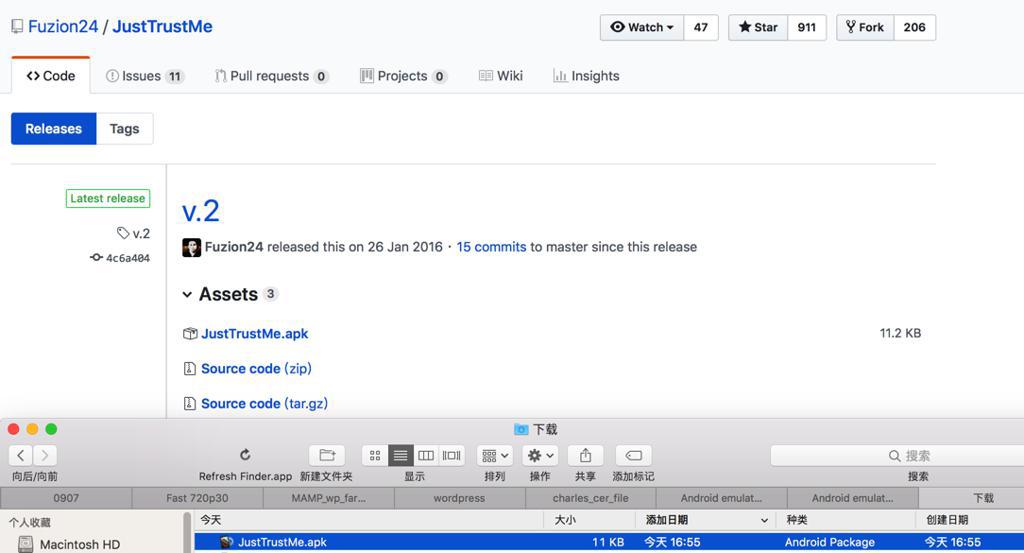1024x553 pixels.
Task: Click the 今天 group header in Finder
Action: (x=210, y=520)
